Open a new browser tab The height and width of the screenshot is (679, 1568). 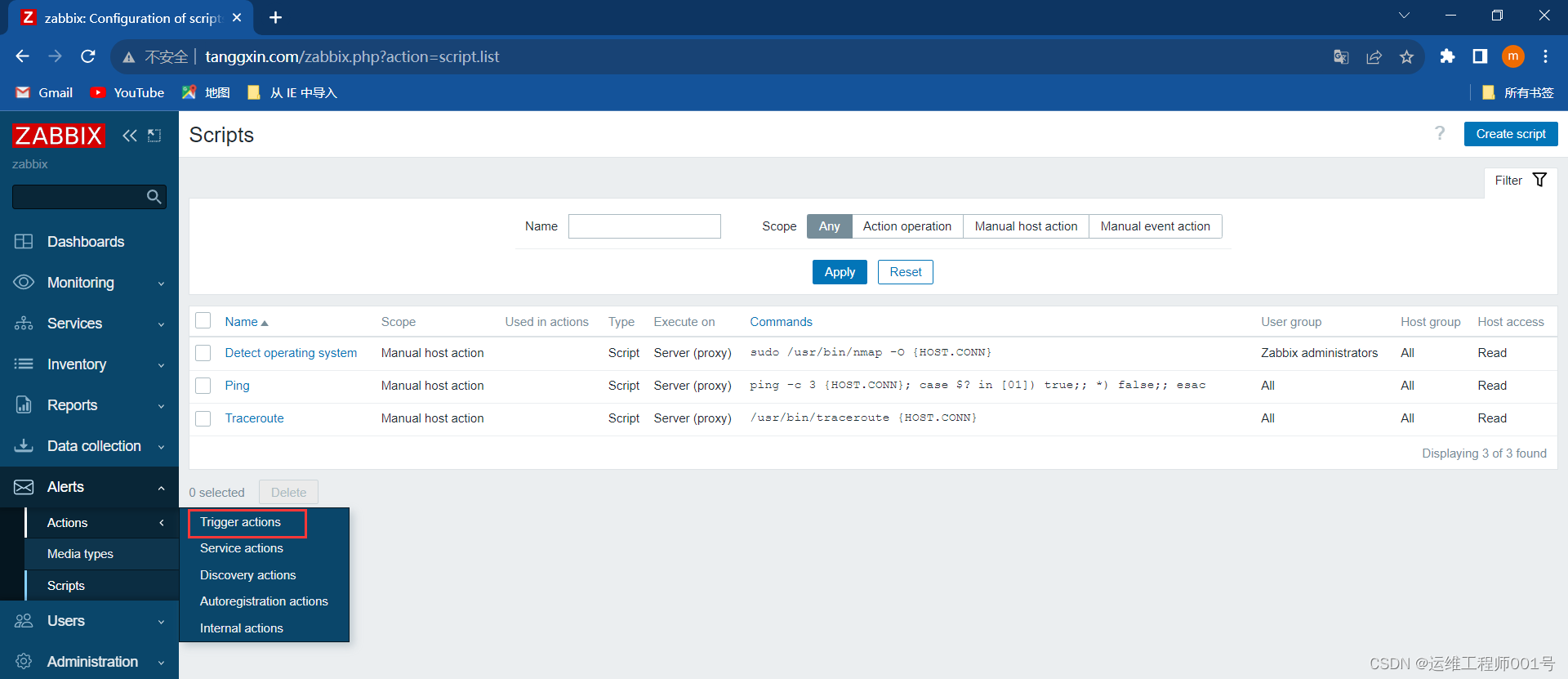[x=276, y=17]
